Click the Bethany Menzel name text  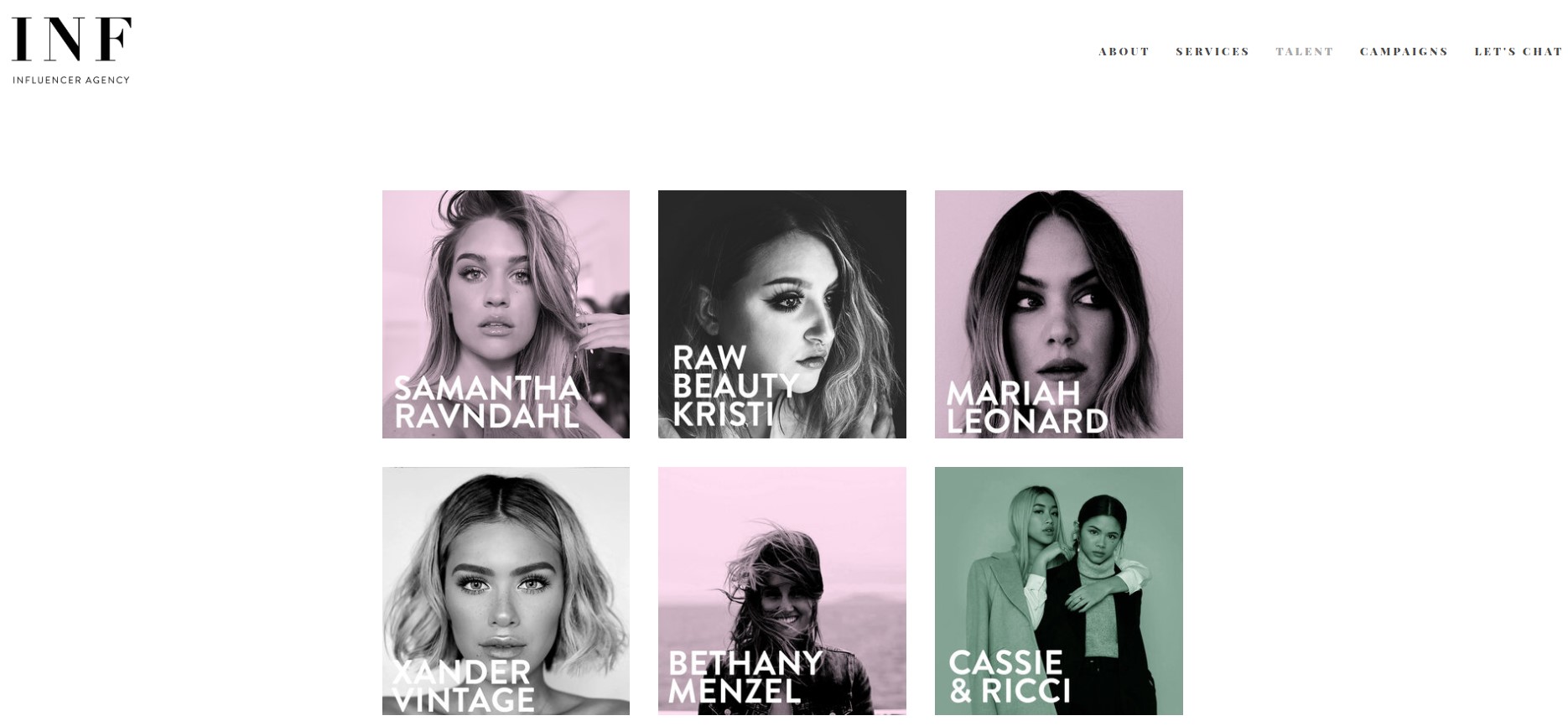[745, 677]
